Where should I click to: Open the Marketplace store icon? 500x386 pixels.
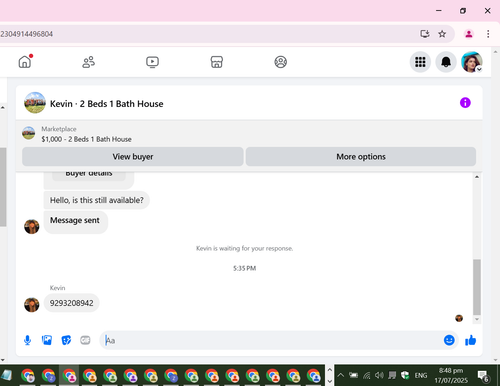[217, 62]
